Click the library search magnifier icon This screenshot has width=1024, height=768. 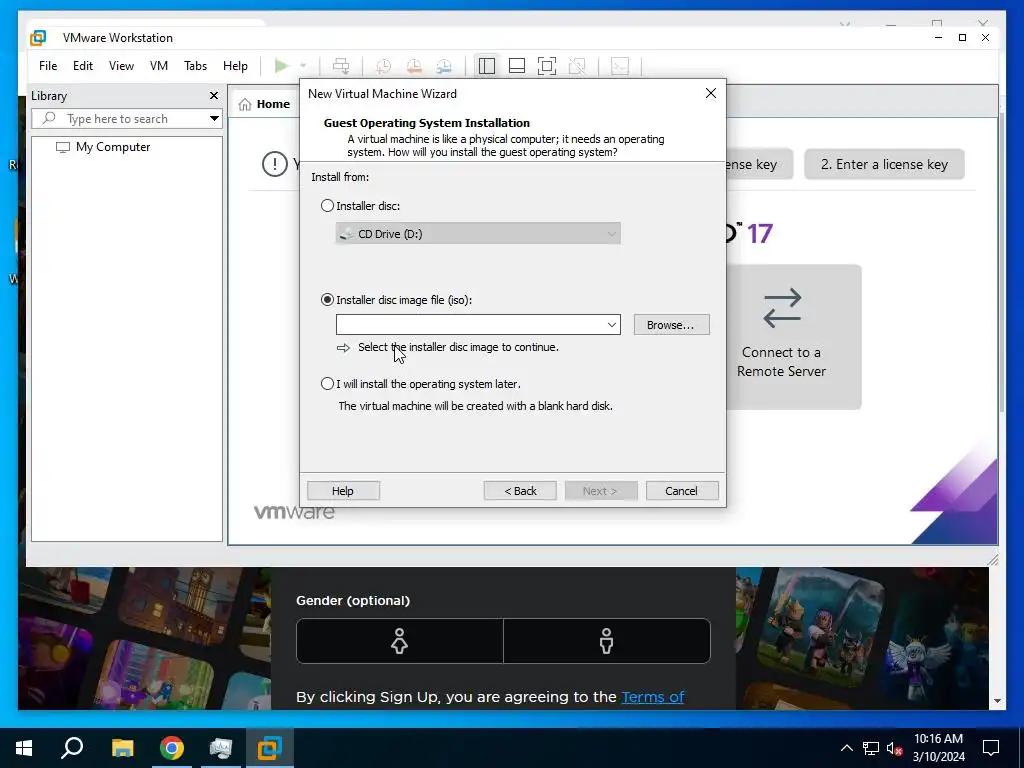click(x=49, y=118)
